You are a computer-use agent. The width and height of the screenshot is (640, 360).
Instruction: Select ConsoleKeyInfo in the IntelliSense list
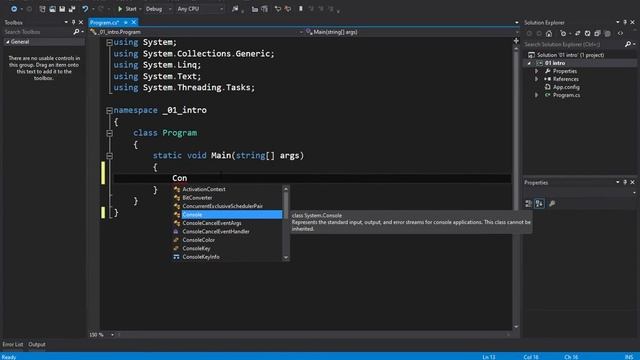pos(227,257)
